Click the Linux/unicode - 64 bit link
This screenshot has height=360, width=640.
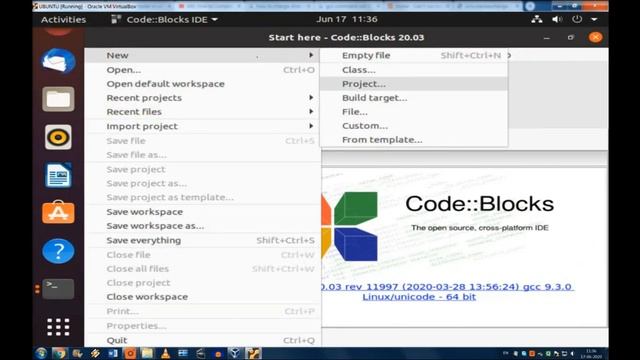point(419,297)
